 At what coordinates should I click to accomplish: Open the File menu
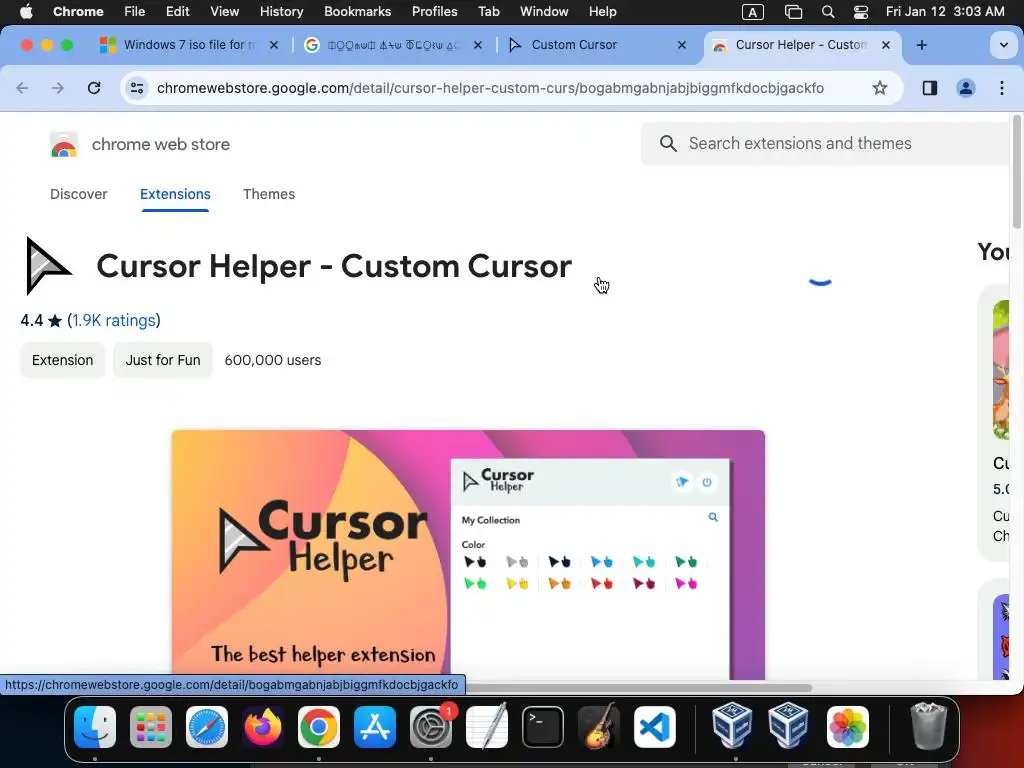(135, 11)
